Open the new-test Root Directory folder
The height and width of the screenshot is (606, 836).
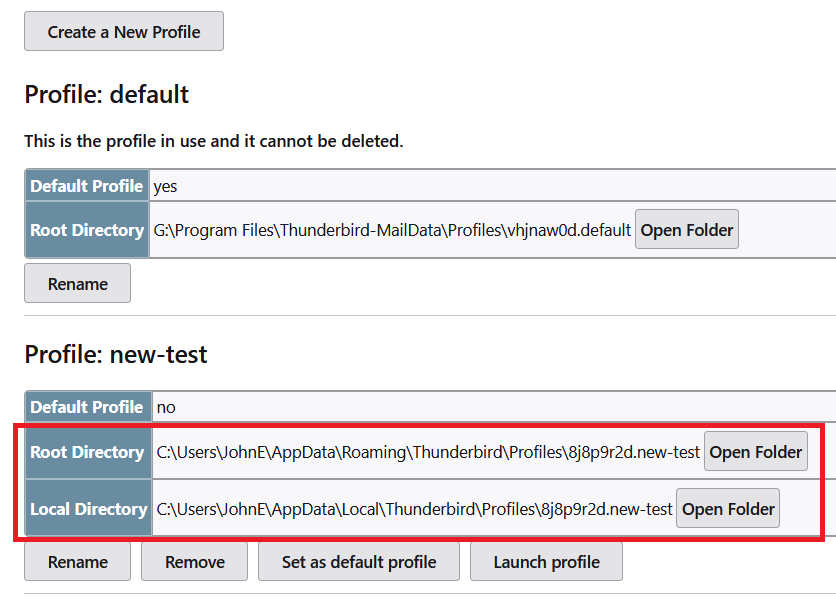755,451
